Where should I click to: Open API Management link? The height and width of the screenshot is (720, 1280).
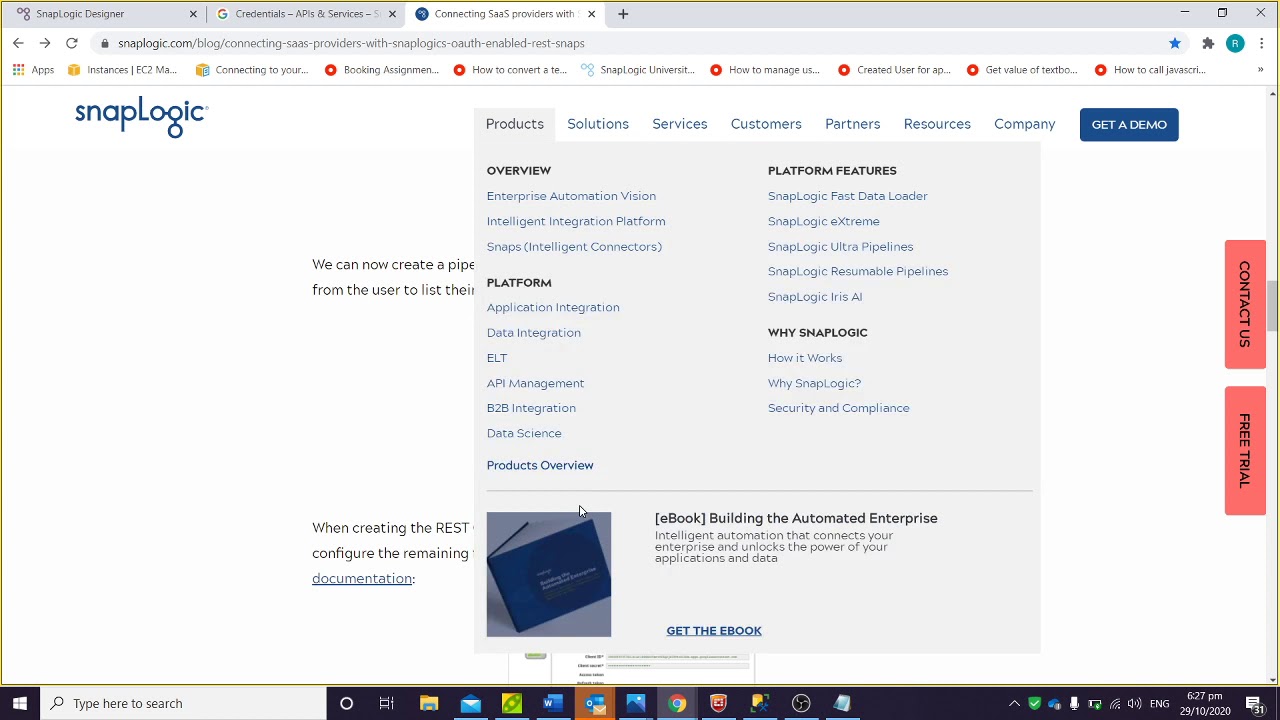(536, 383)
